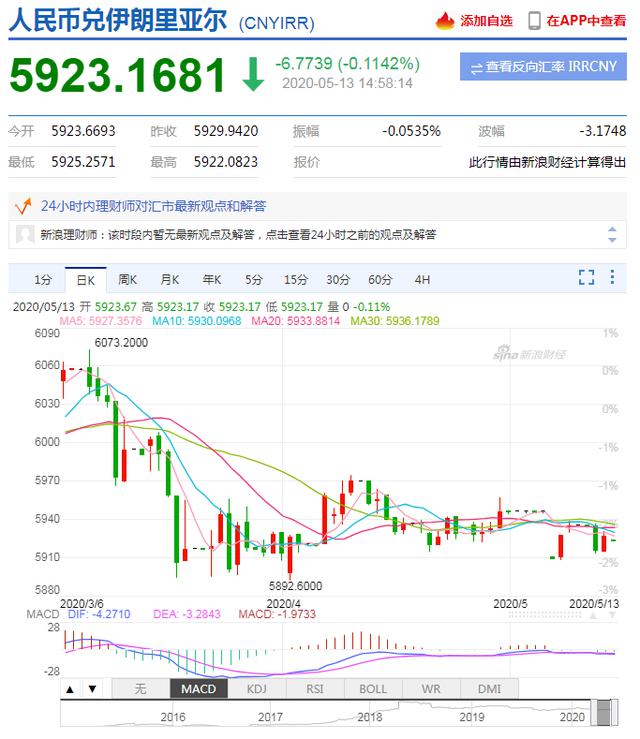The image size is (640, 739).
Task: Click the 6073.2000 high price annotation
Action: [x=121, y=343]
